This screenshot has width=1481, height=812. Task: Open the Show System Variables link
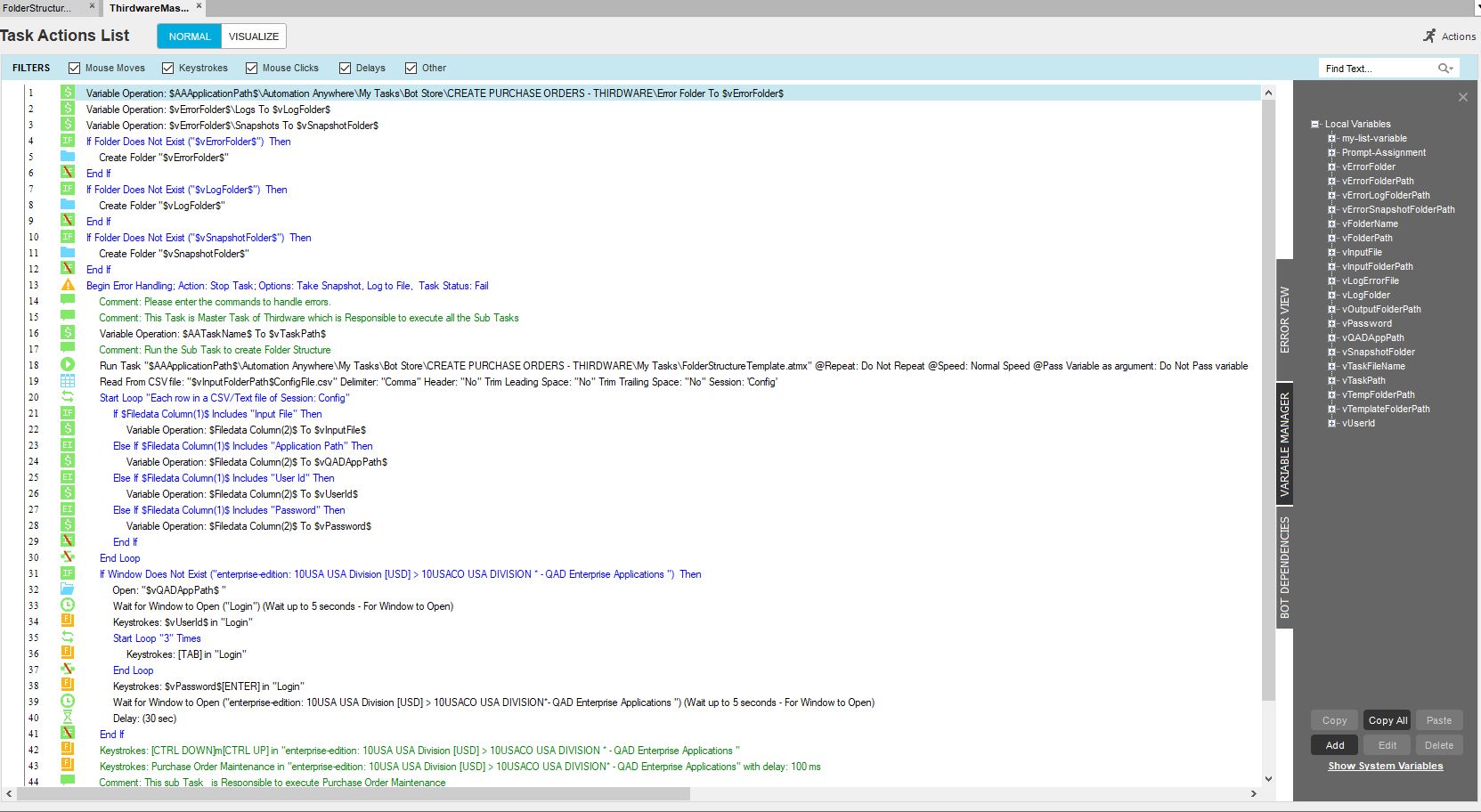[1385, 766]
